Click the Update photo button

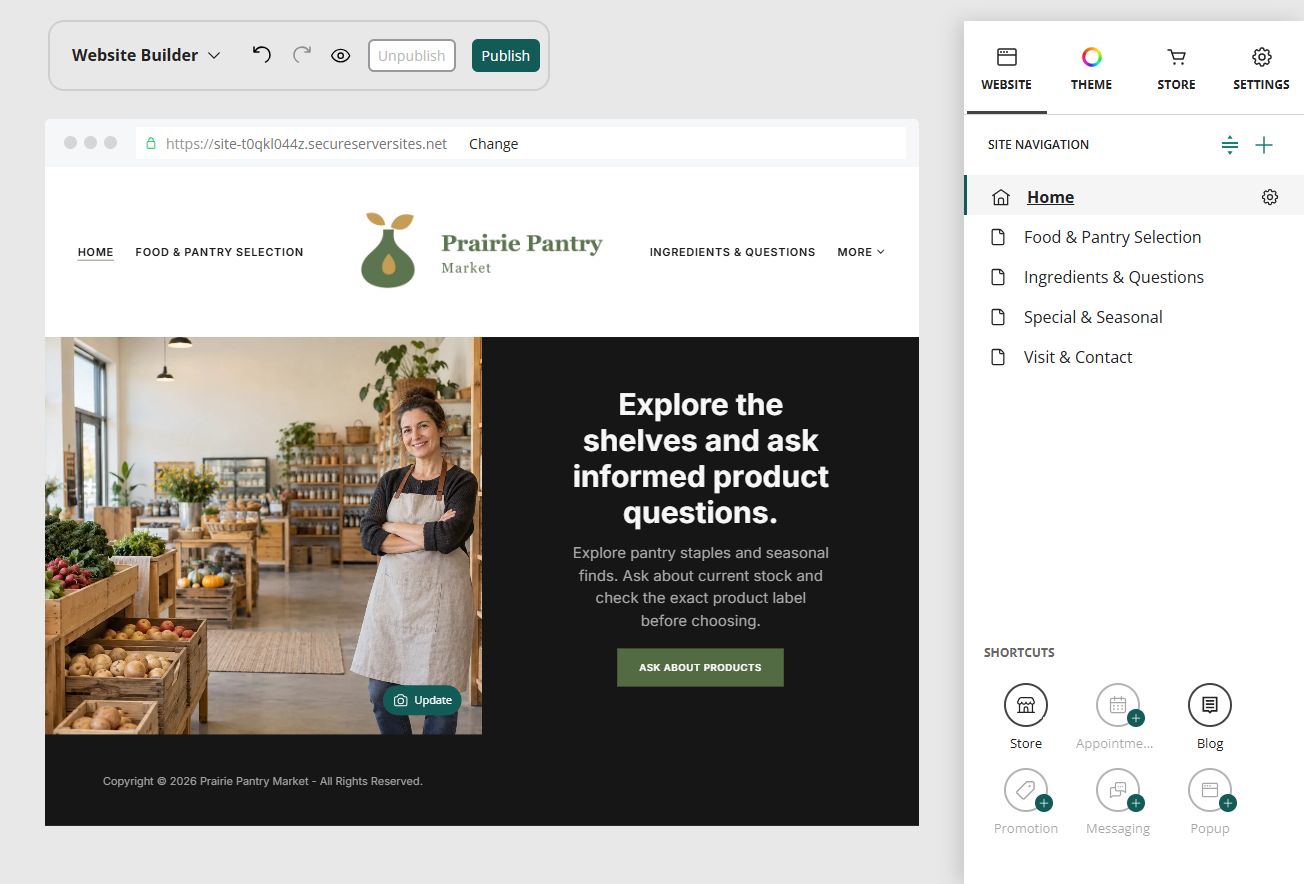(422, 700)
